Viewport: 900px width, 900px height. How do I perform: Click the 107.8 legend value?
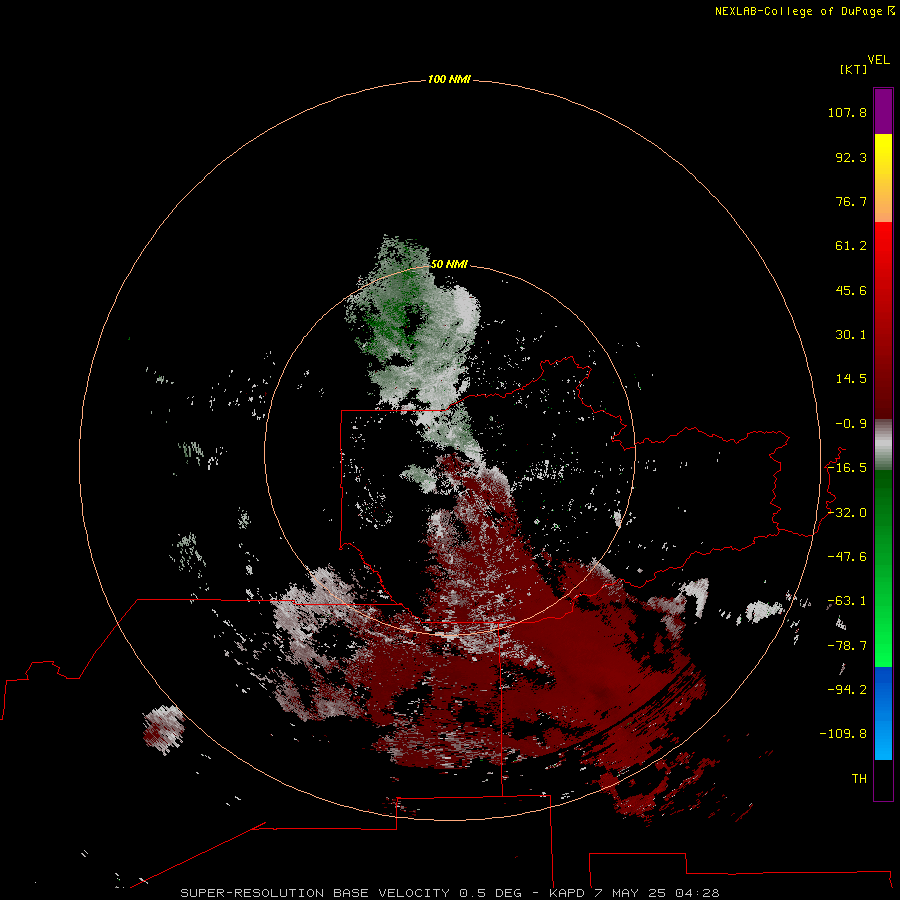[x=847, y=112]
